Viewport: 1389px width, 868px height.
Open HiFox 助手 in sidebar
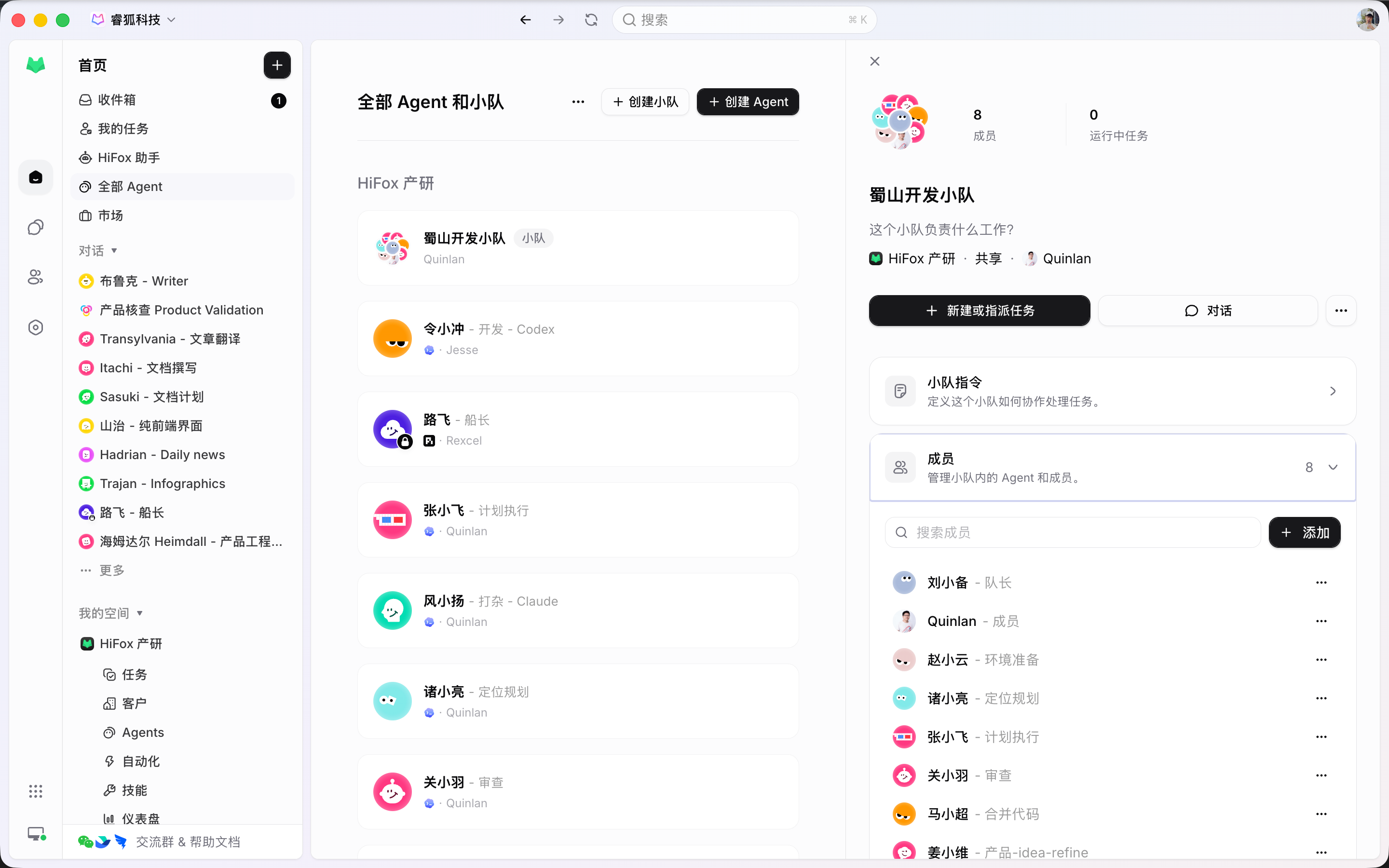(x=182, y=158)
